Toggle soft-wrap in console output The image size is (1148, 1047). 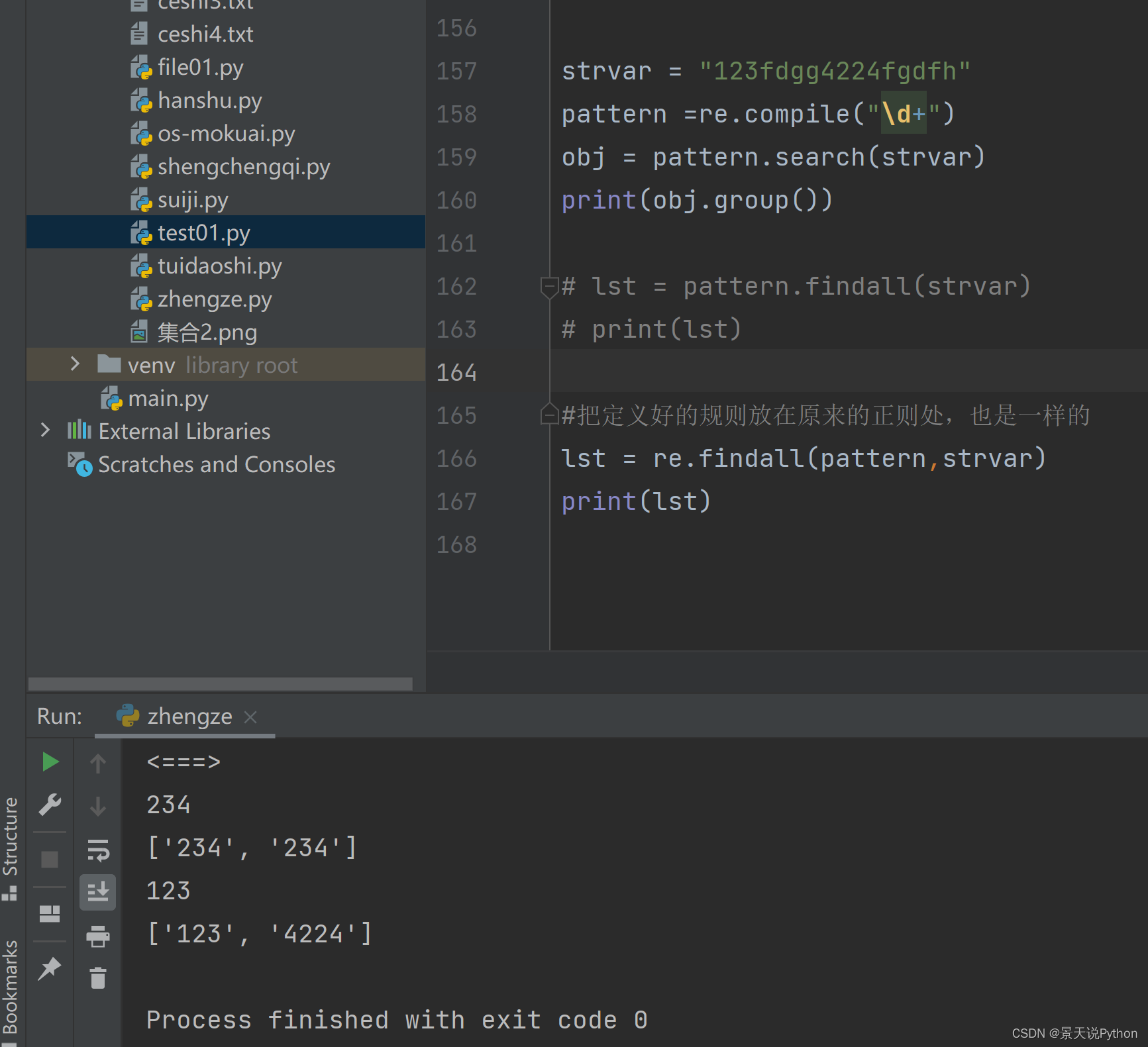point(98,850)
